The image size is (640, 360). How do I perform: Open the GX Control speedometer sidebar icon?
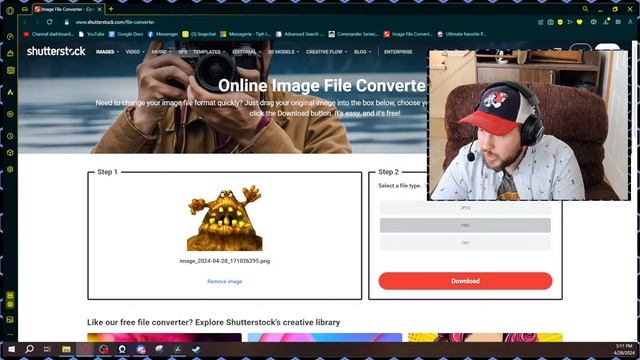coord(10,37)
